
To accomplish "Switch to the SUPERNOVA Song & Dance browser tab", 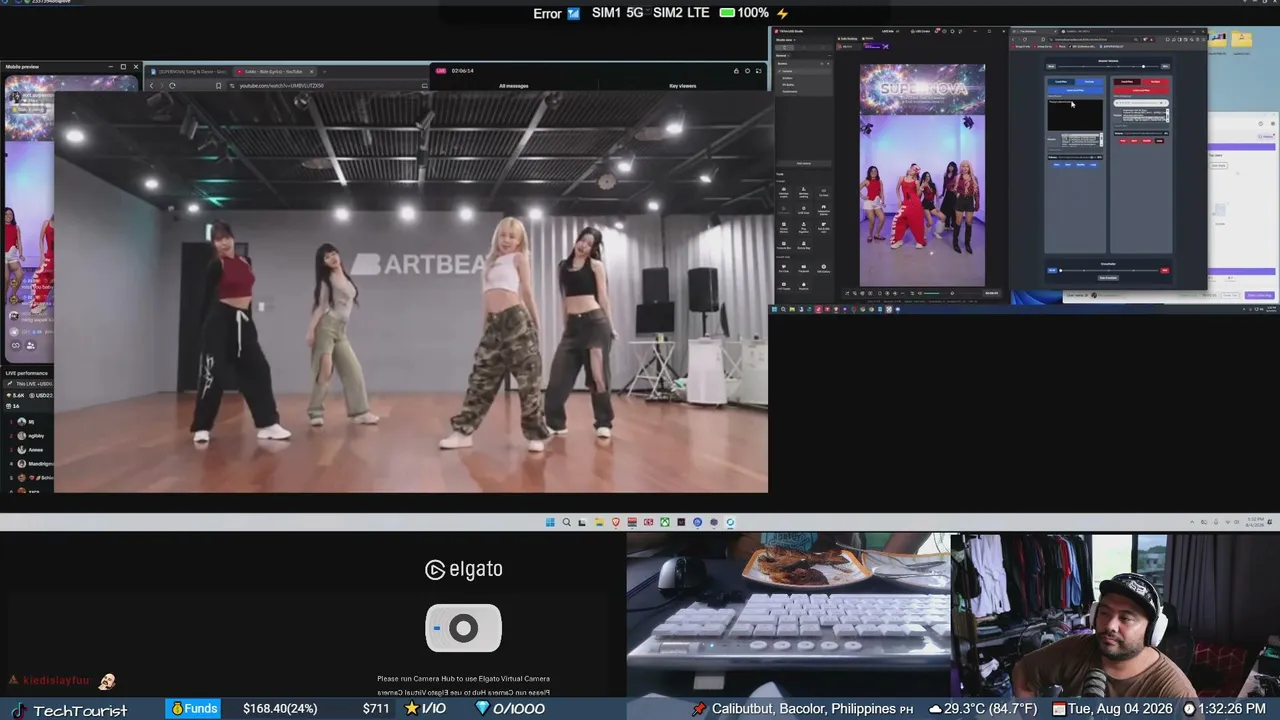I will [189, 72].
